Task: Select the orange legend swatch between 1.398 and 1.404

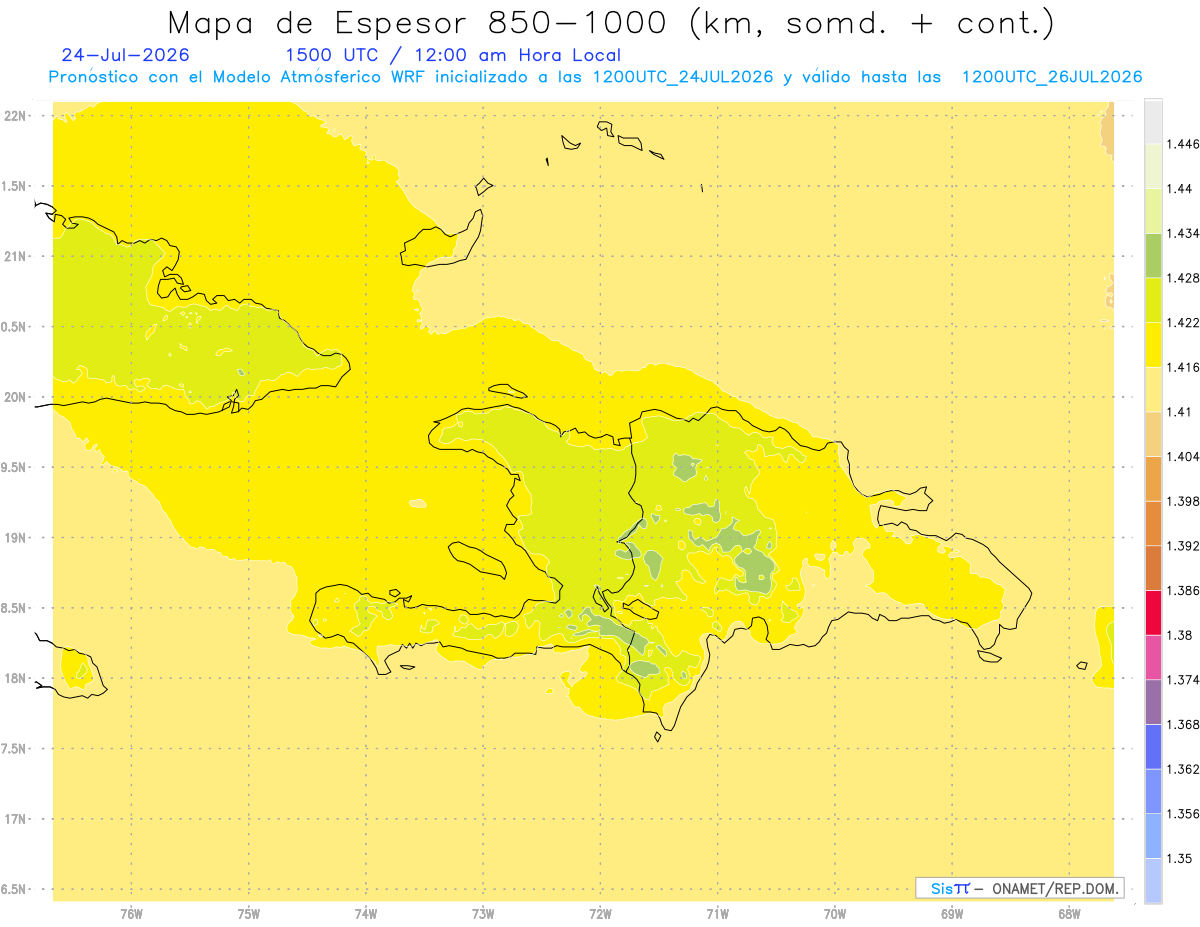Action: (x=1153, y=479)
